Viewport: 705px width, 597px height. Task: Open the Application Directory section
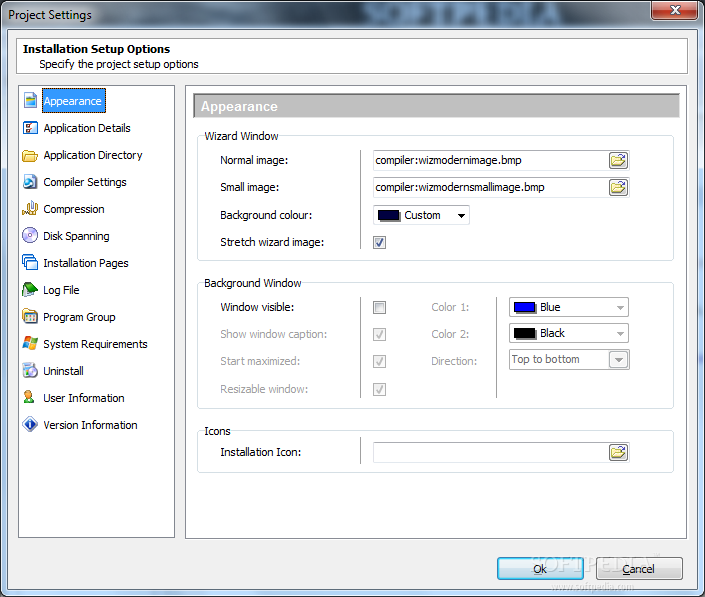coord(93,155)
